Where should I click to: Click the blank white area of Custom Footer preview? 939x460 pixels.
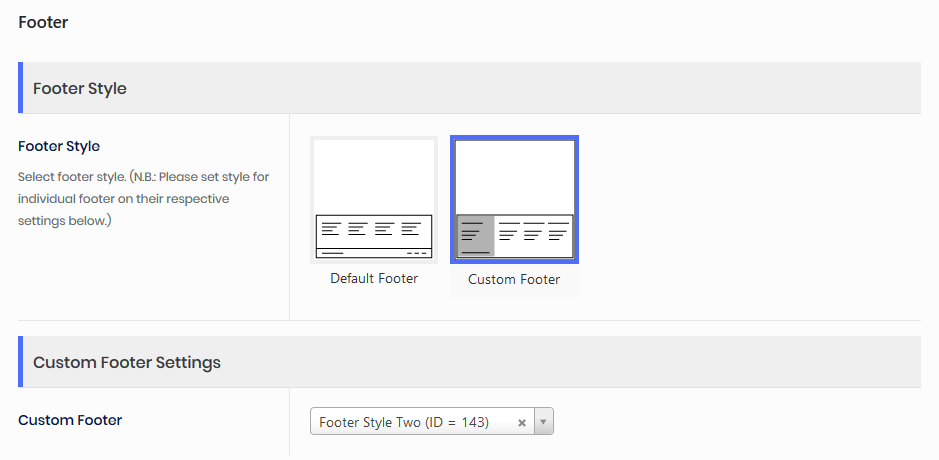514,176
